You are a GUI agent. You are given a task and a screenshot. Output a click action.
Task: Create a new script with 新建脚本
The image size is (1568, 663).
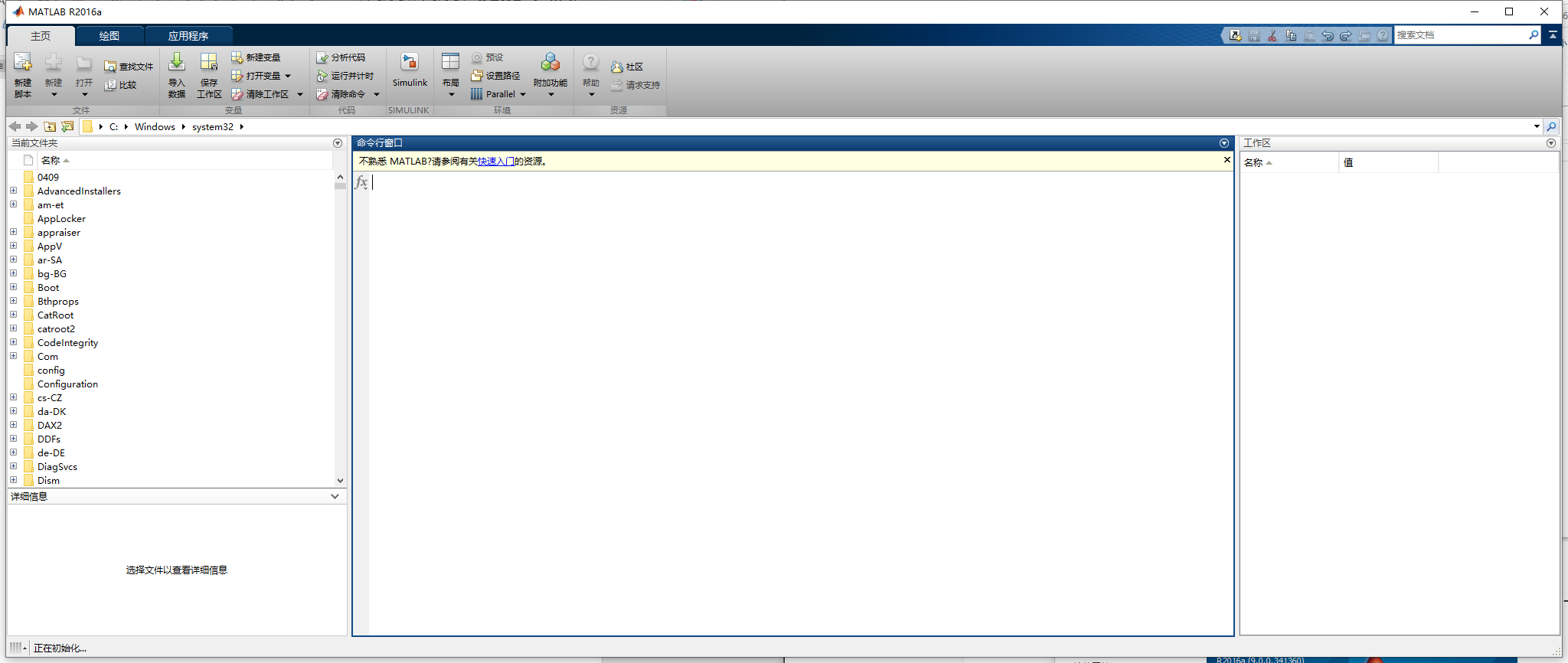click(x=22, y=75)
